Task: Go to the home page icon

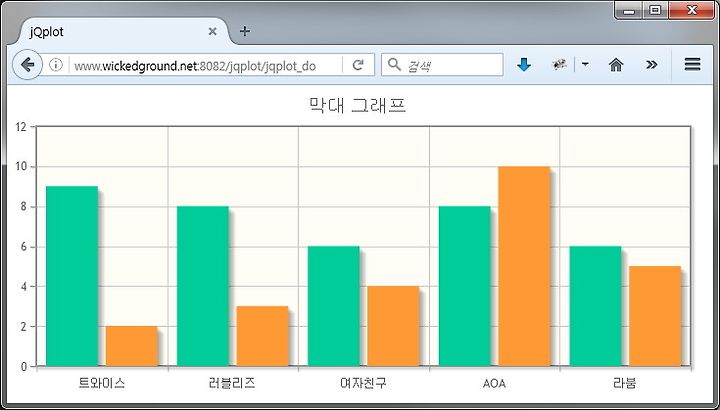Action: 616,65
